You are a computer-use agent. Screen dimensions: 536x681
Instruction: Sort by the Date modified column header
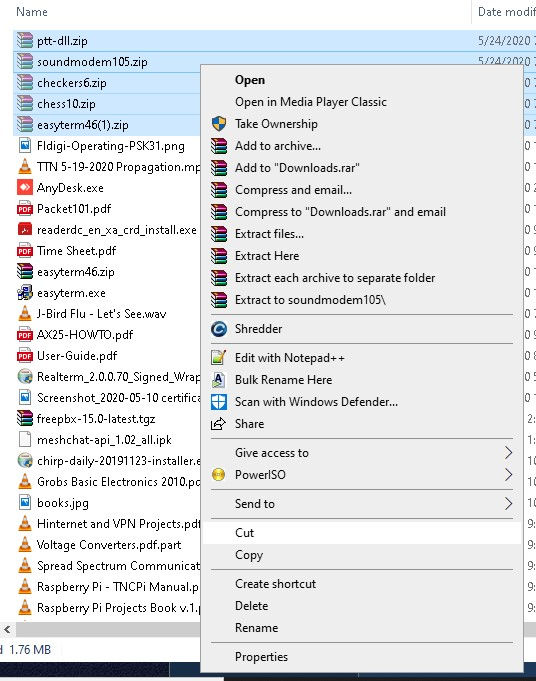point(506,12)
